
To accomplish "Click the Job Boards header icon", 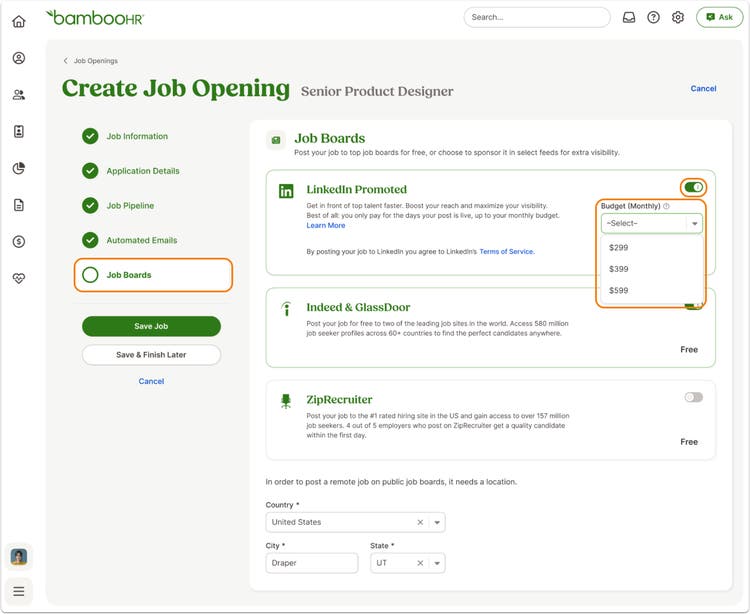I will coord(276,140).
